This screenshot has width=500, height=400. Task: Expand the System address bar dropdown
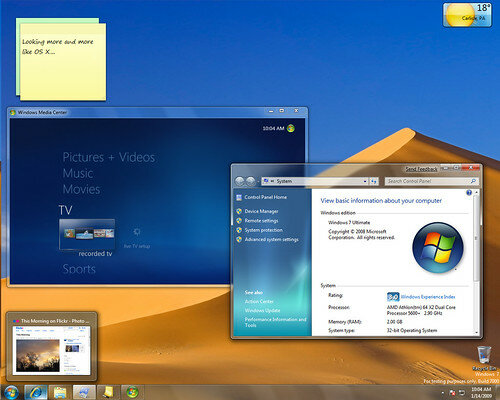pos(365,181)
